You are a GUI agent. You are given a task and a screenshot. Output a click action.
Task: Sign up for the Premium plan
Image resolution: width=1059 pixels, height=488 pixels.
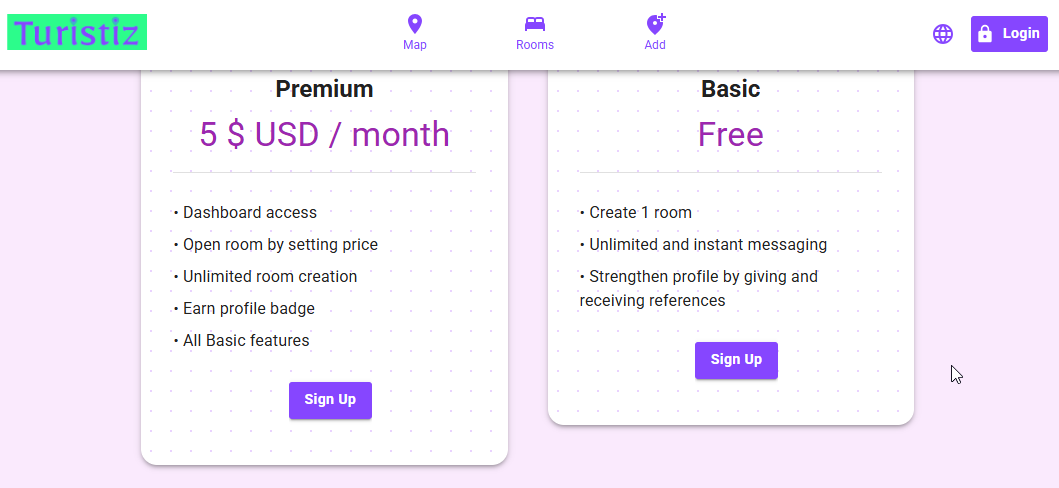(x=330, y=400)
